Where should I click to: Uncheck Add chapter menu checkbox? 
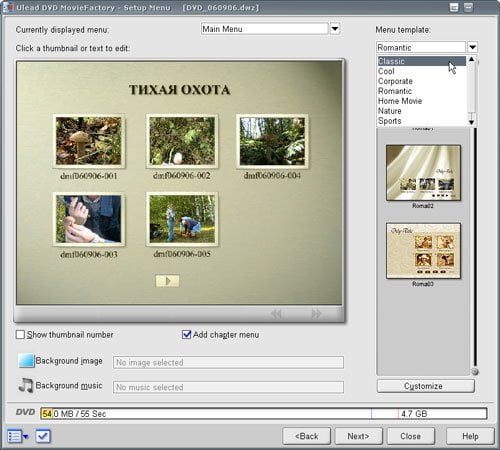pyautogui.click(x=186, y=334)
